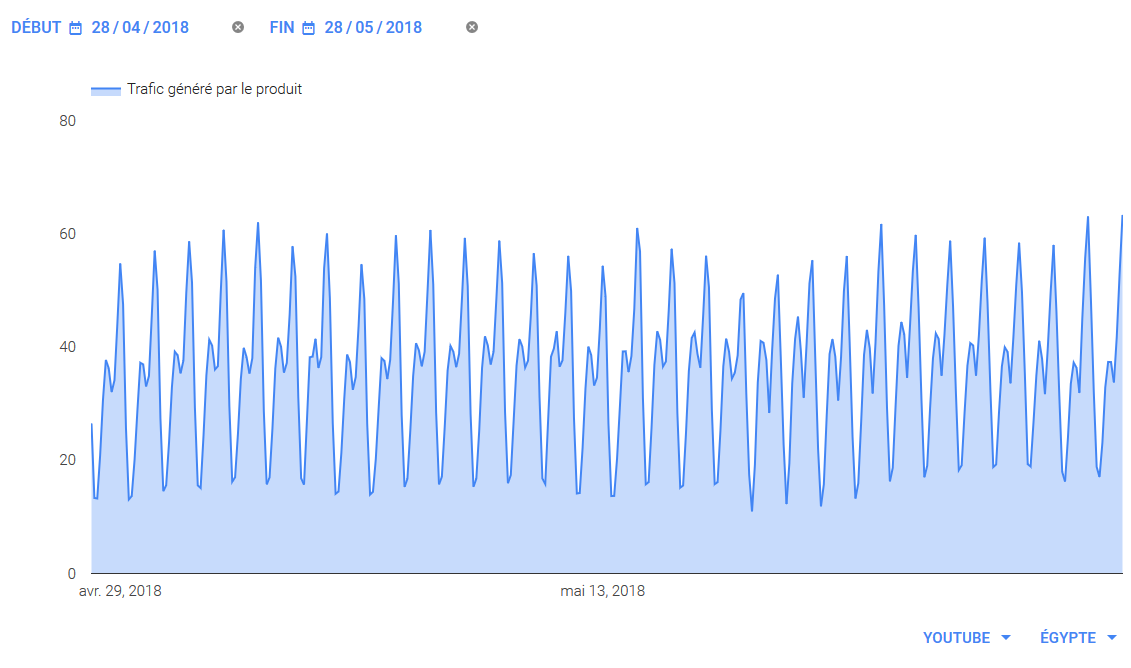Clear the end date 28/05/2018
The image size is (1131, 668).
472,27
